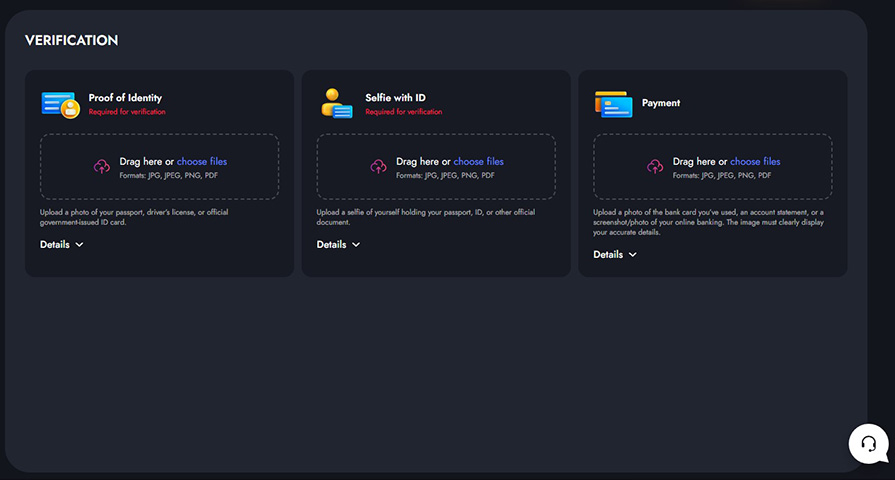895x480 pixels.
Task: Choose files for Payment upload
Action: coord(755,161)
